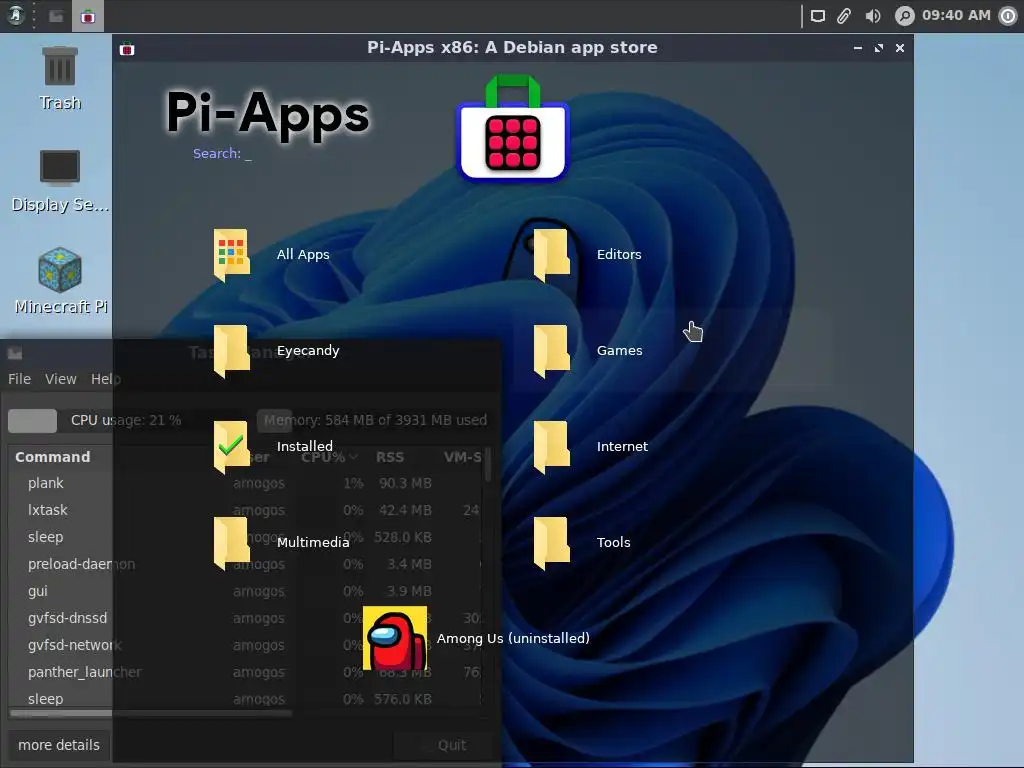Screen dimensions: 1024x768
Task: Click the Installed category label
Action: pyautogui.click(x=305, y=447)
